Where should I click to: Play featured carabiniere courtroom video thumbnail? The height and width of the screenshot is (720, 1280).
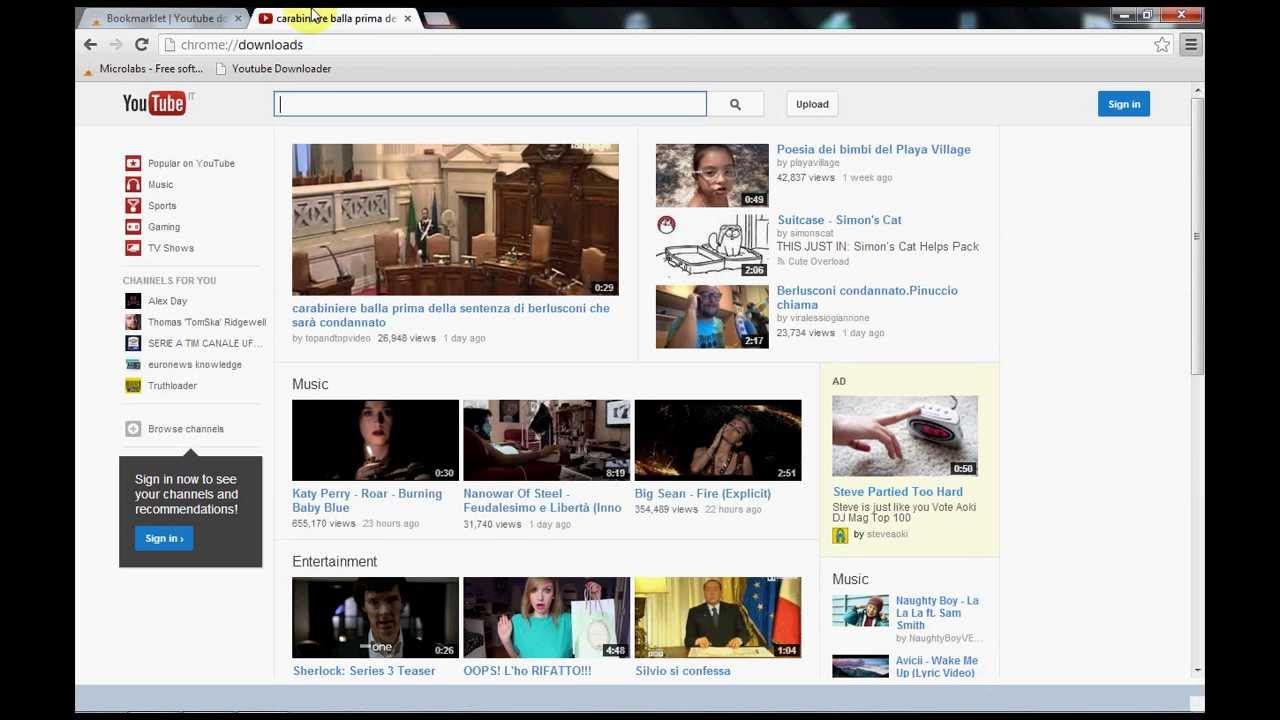(455, 219)
